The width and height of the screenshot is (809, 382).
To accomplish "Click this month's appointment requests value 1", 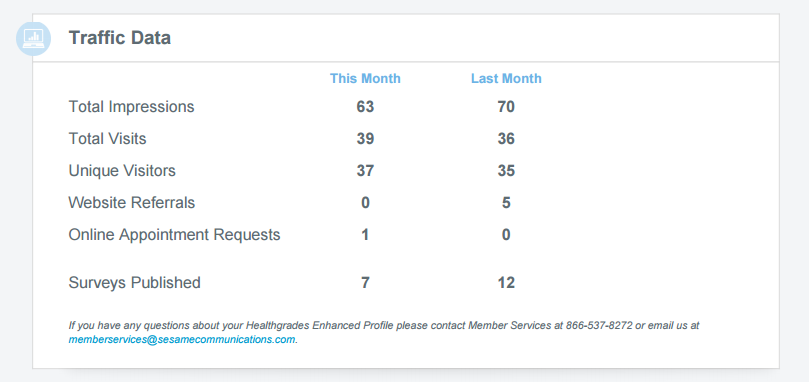I will pyautogui.click(x=365, y=235).
